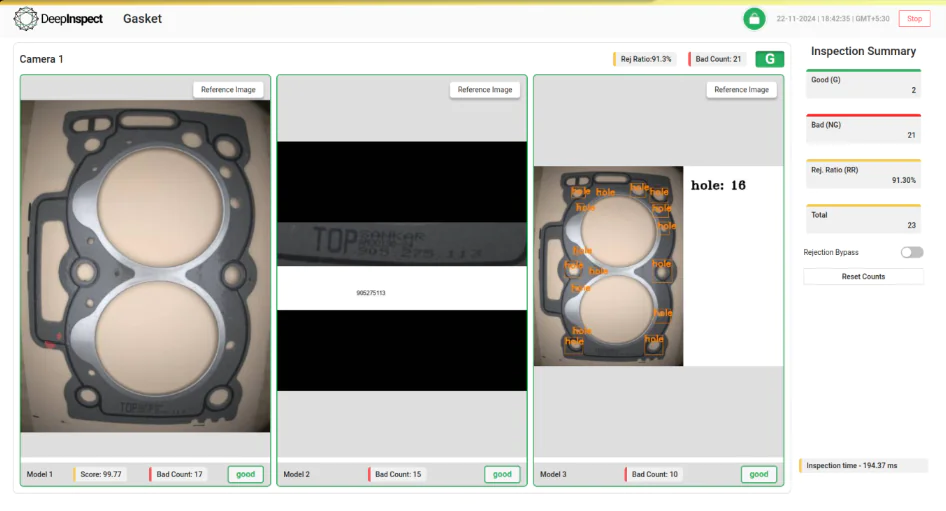Select the Model 1 gasket image

pos(145,266)
